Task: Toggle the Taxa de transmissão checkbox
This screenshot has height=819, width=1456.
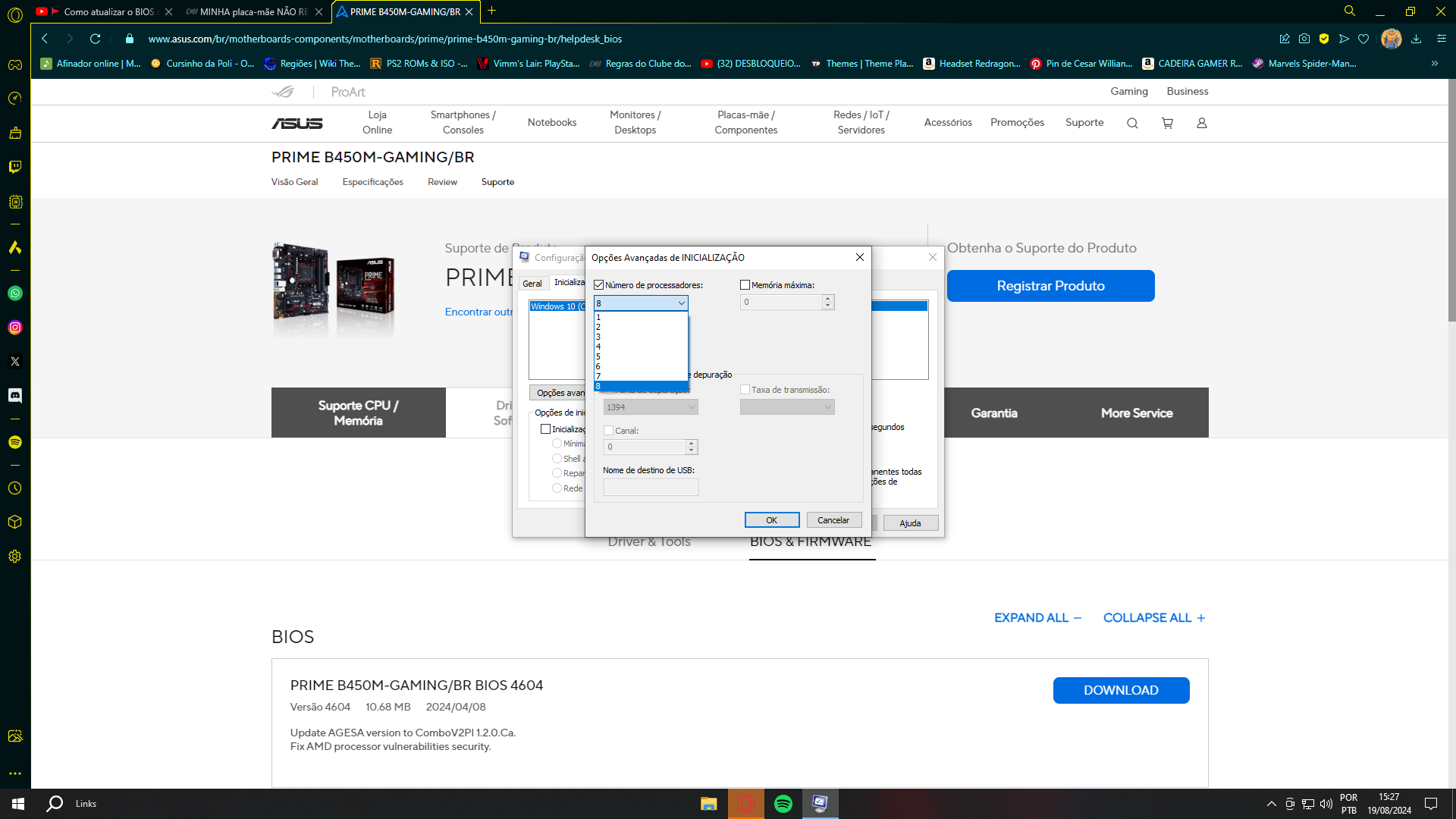Action: pyautogui.click(x=745, y=390)
